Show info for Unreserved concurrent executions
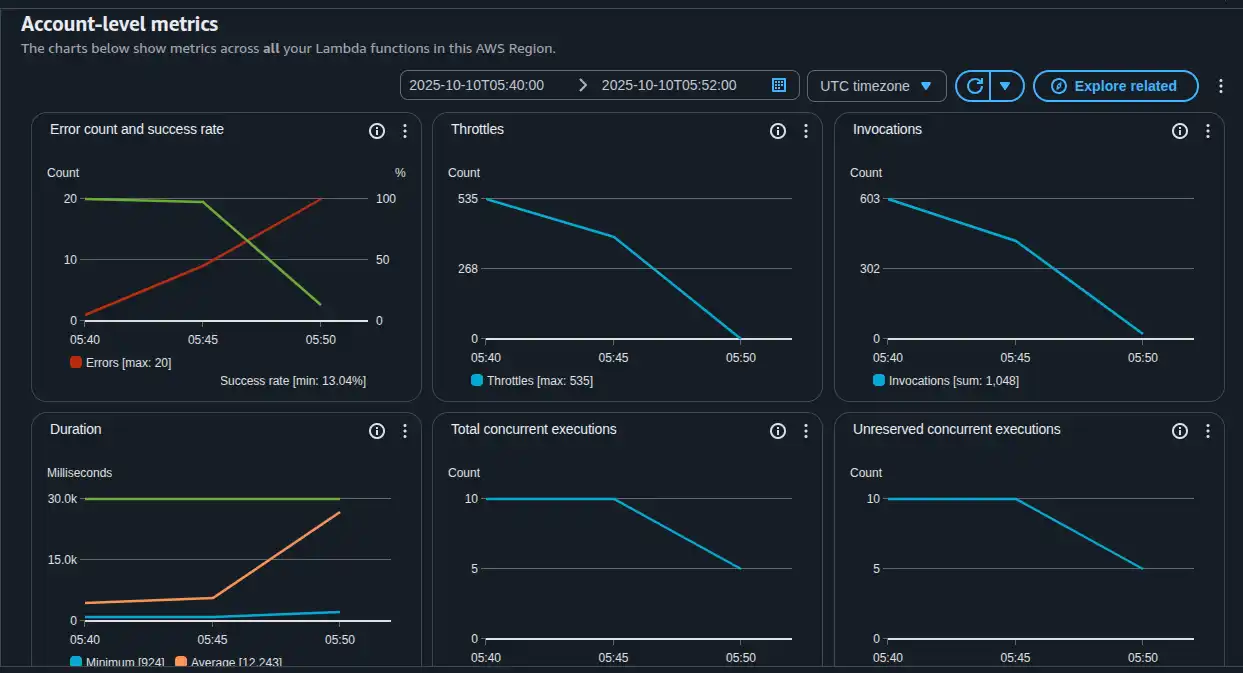 pyautogui.click(x=1180, y=431)
